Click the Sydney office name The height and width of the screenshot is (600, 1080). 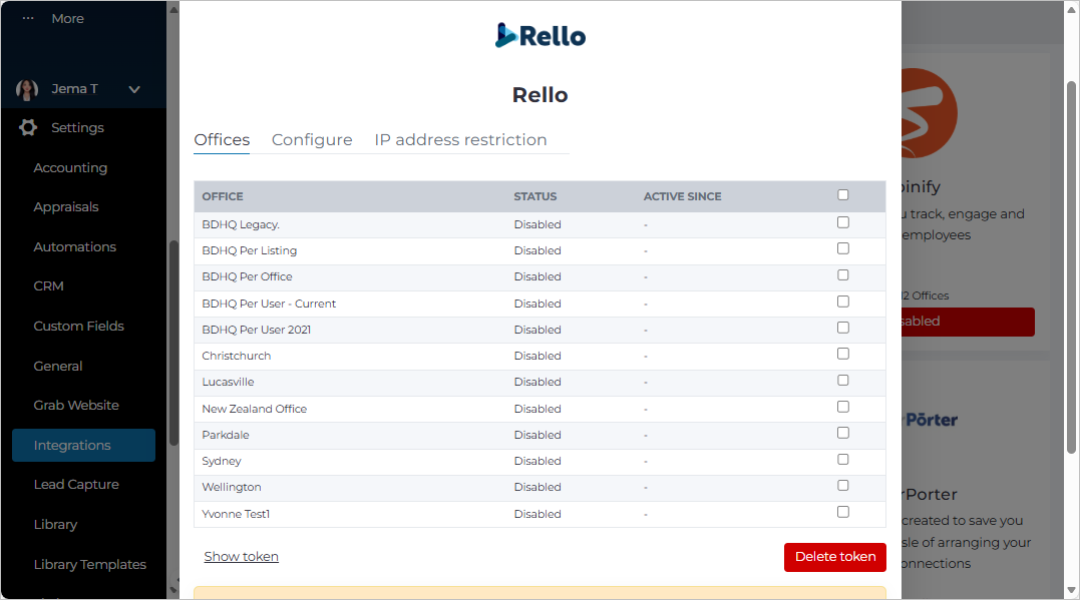click(221, 461)
